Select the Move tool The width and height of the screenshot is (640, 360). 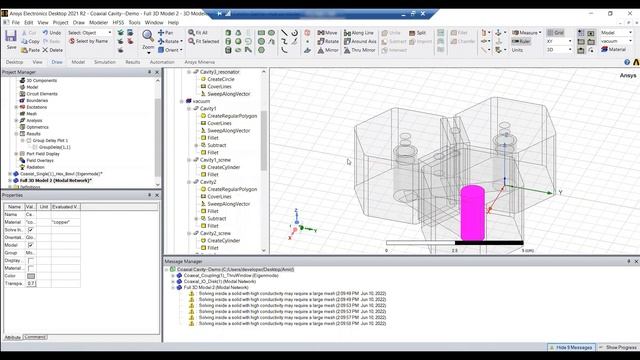coord(327,33)
